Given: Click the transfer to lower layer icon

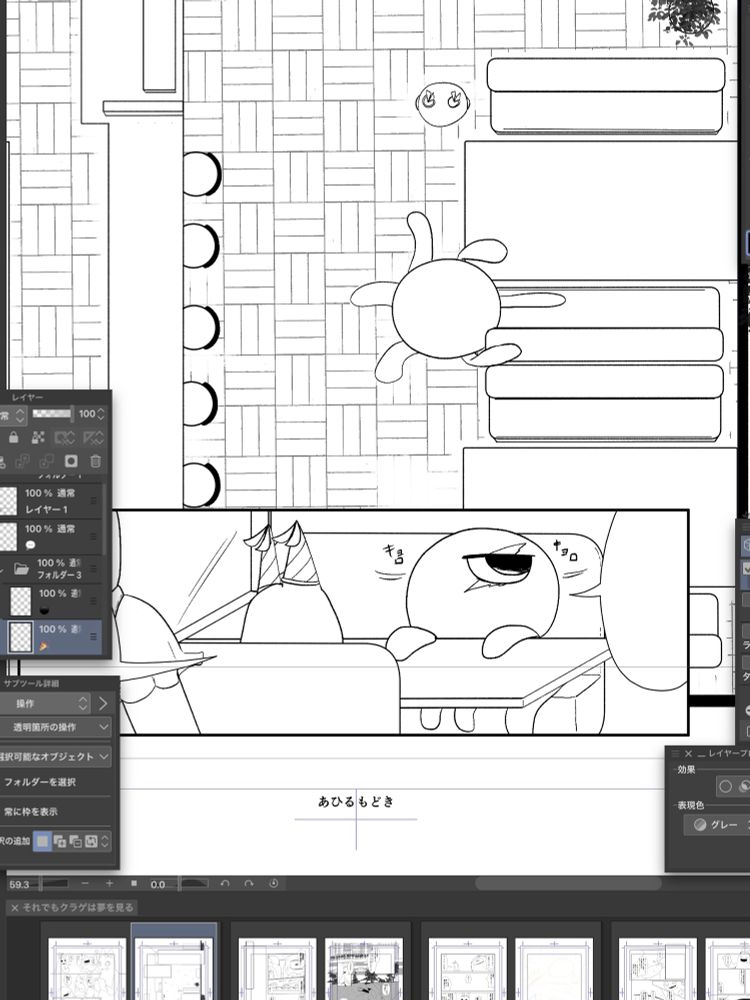Looking at the screenshot, I should (x=22, y=461).
